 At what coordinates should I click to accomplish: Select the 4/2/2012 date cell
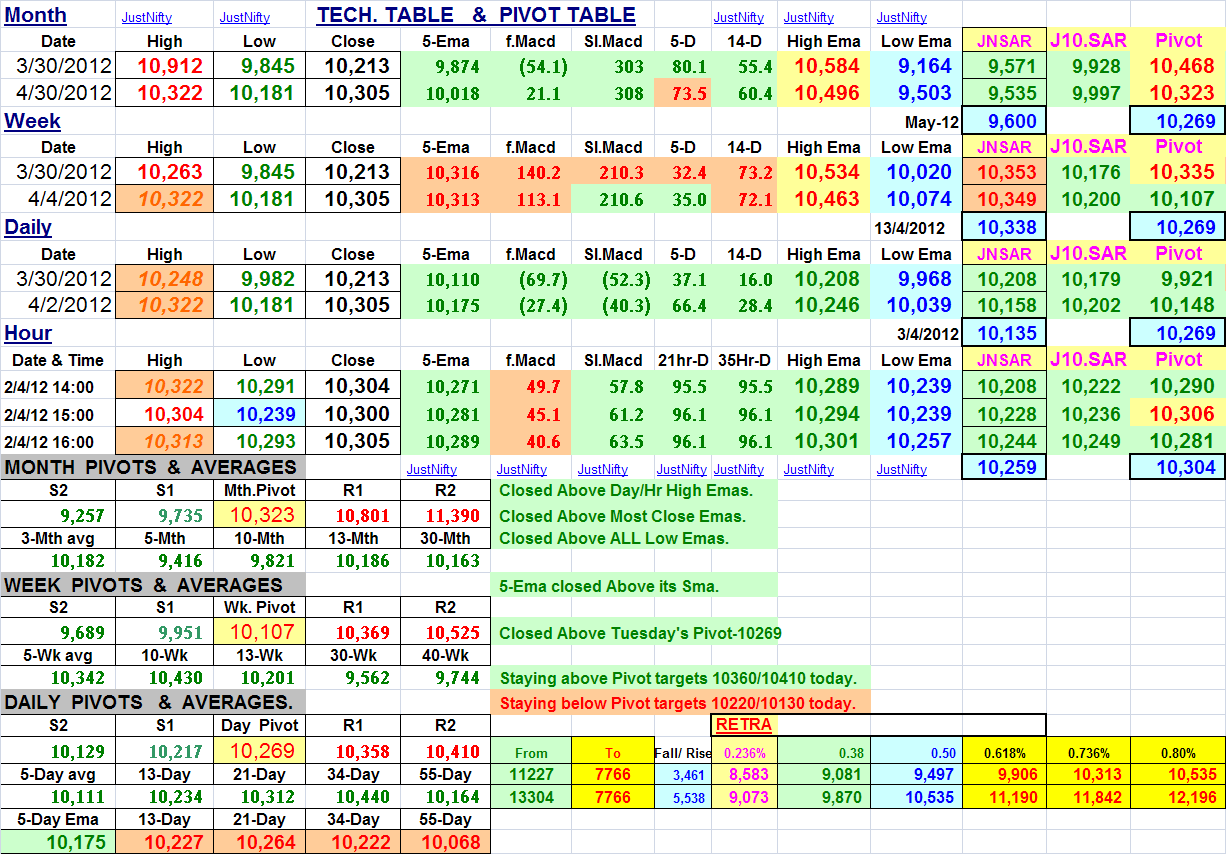[x=58, y=305]
